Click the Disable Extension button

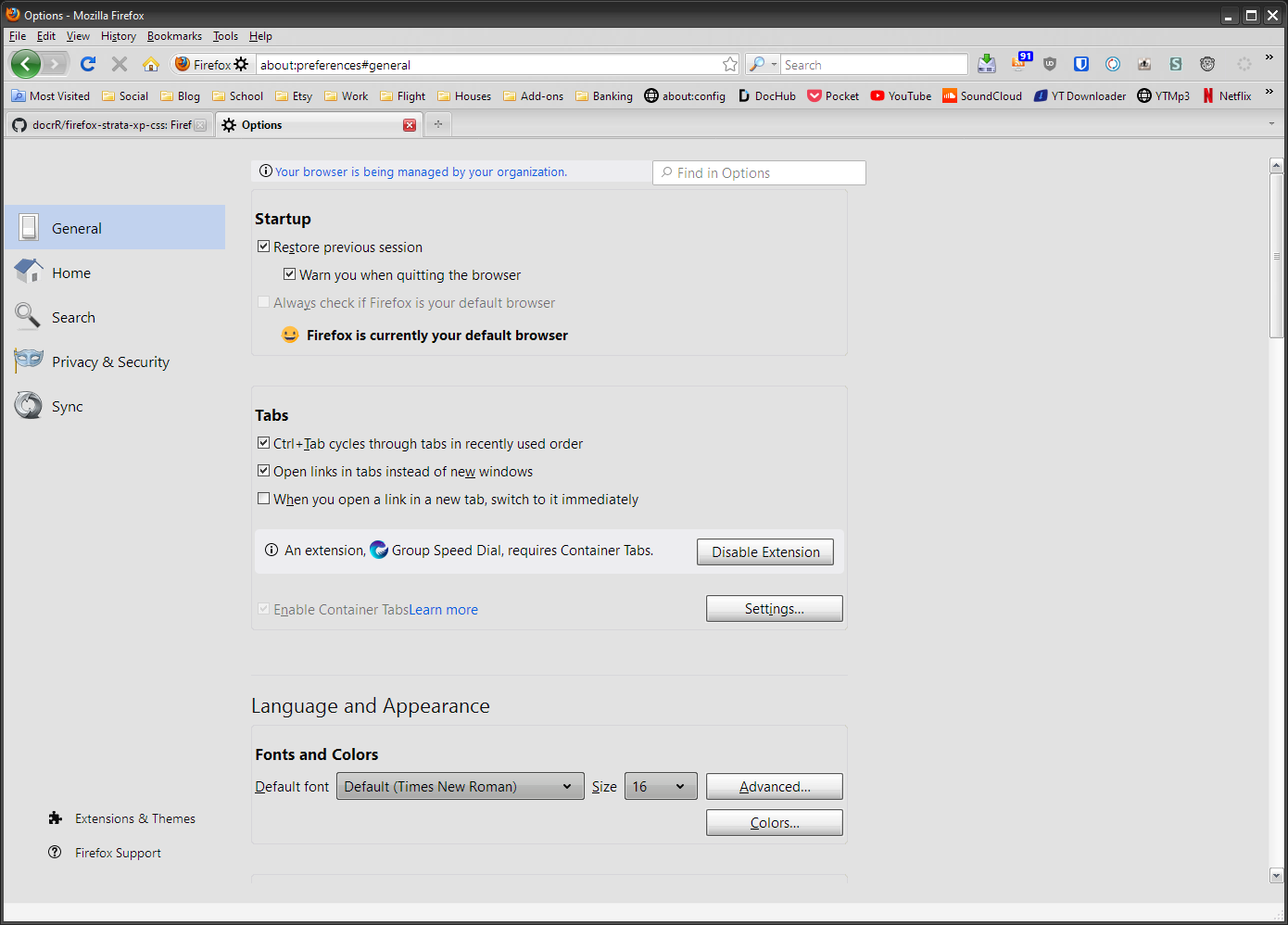(x=764, y=551)
